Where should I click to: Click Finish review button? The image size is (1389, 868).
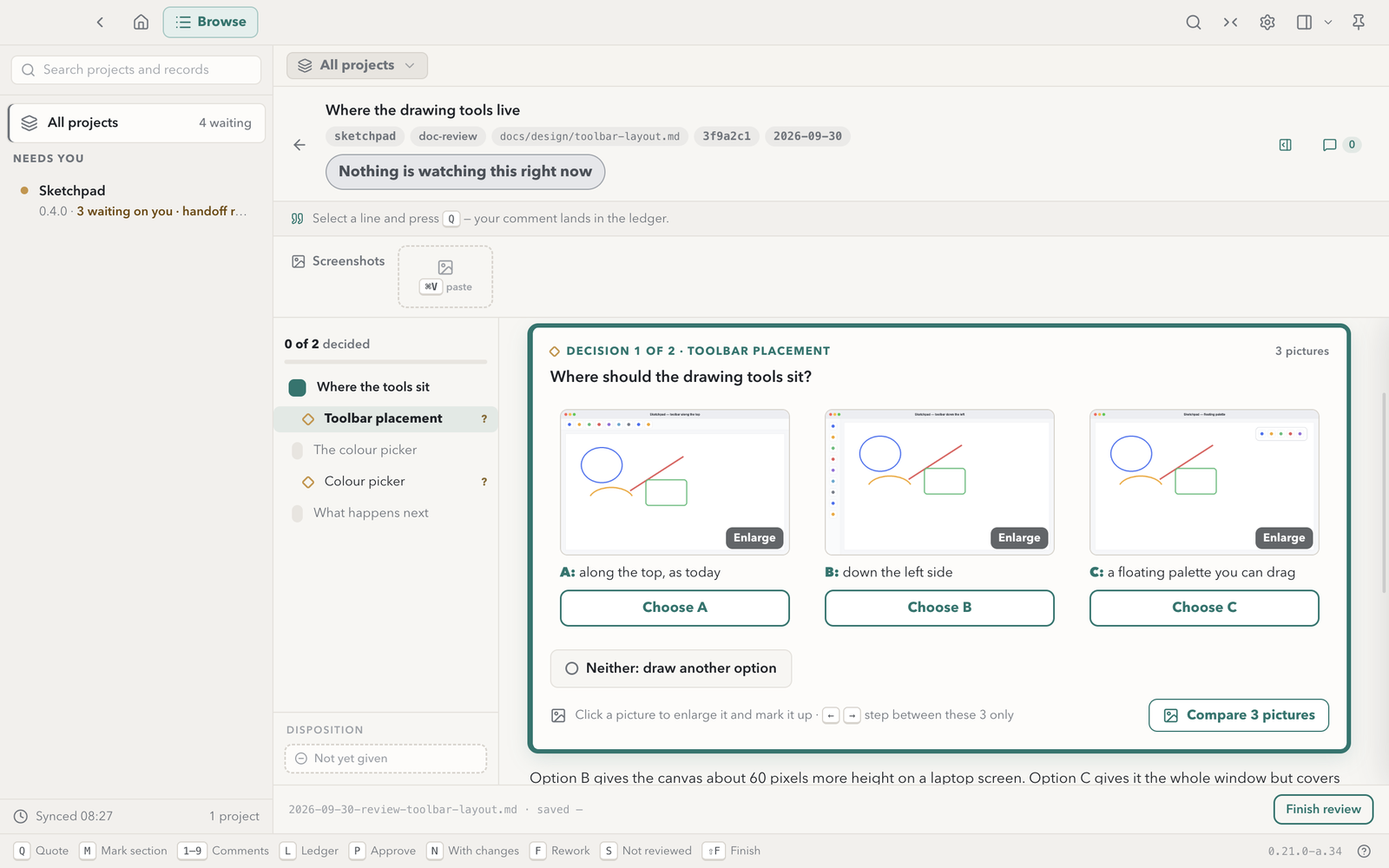click(x=1323, y=809)
